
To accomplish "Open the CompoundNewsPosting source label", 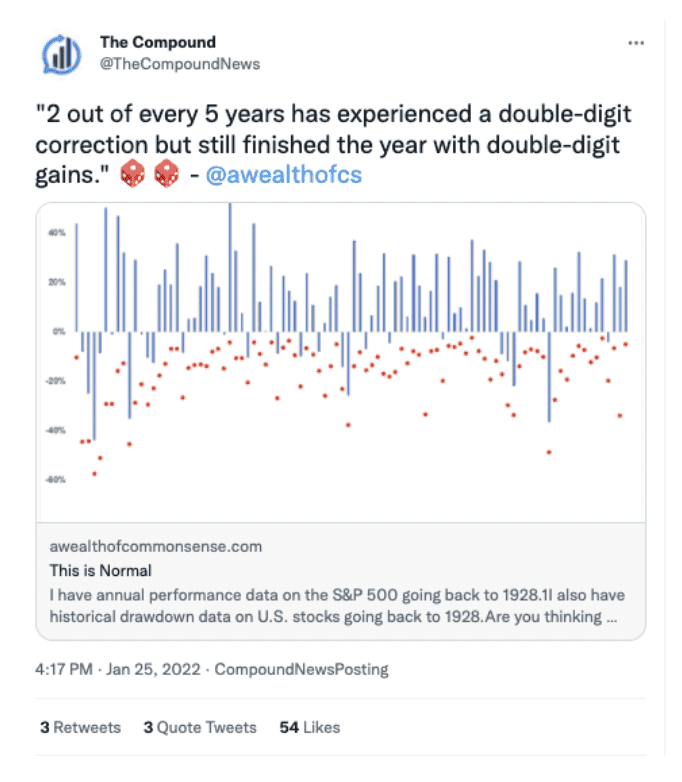I will tap(301, 669).
